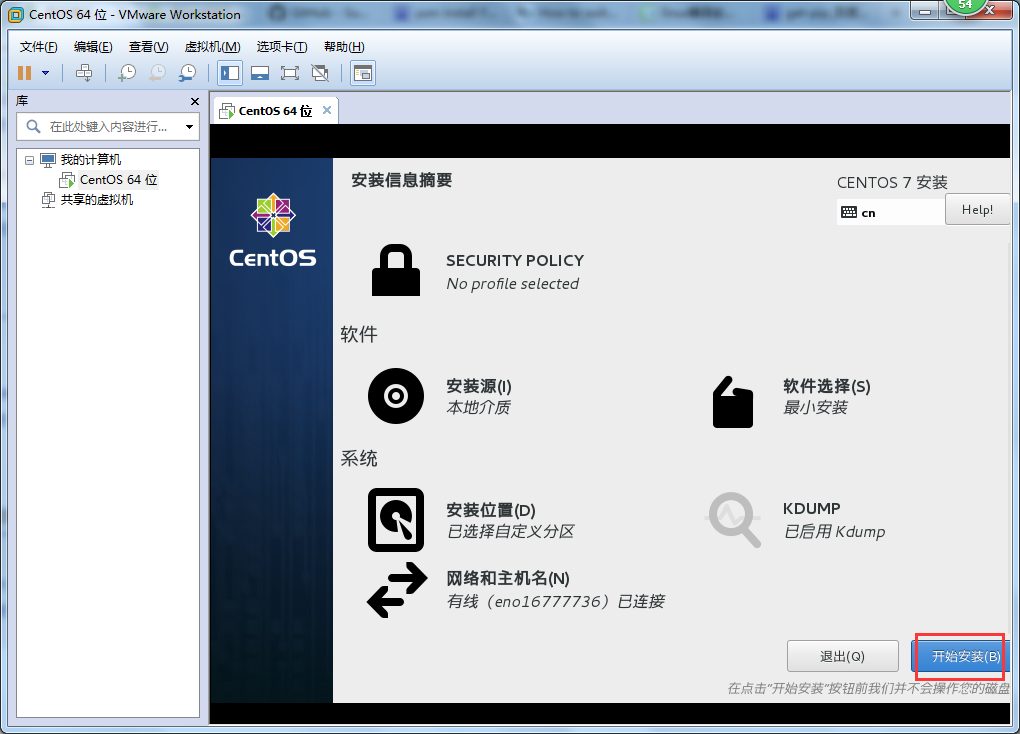Click the 已选择自定义分区 status text
The height and width of the screenshot is (734, 1020).
tap(510, 532)
